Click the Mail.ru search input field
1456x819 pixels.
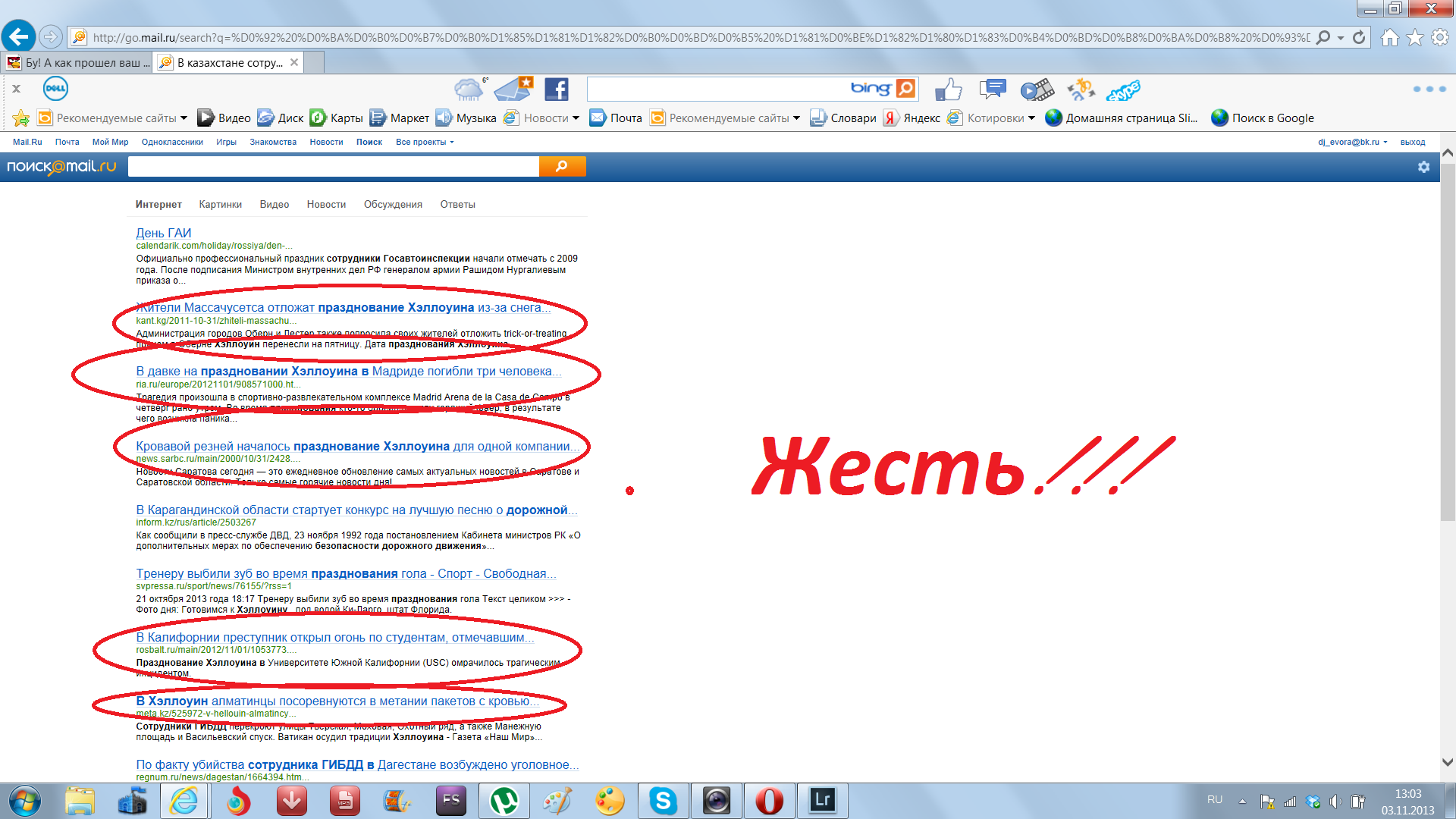click(x=334, y=166)
